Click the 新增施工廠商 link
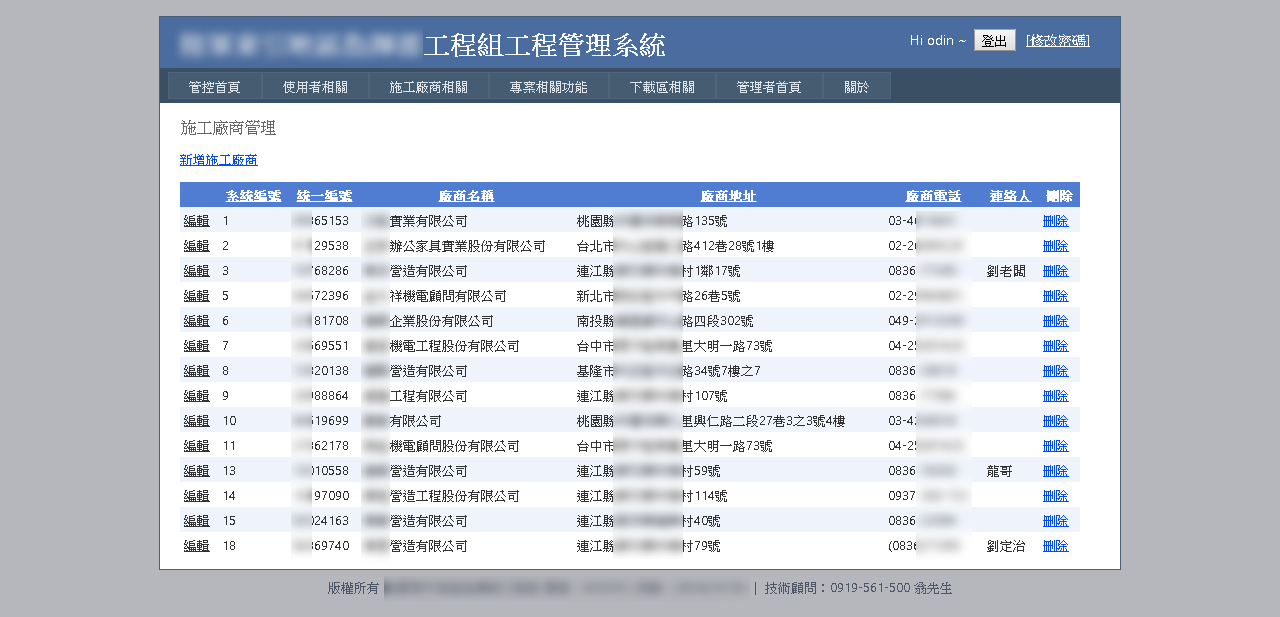The image size is (1280, 617). [x=218, y=160]
